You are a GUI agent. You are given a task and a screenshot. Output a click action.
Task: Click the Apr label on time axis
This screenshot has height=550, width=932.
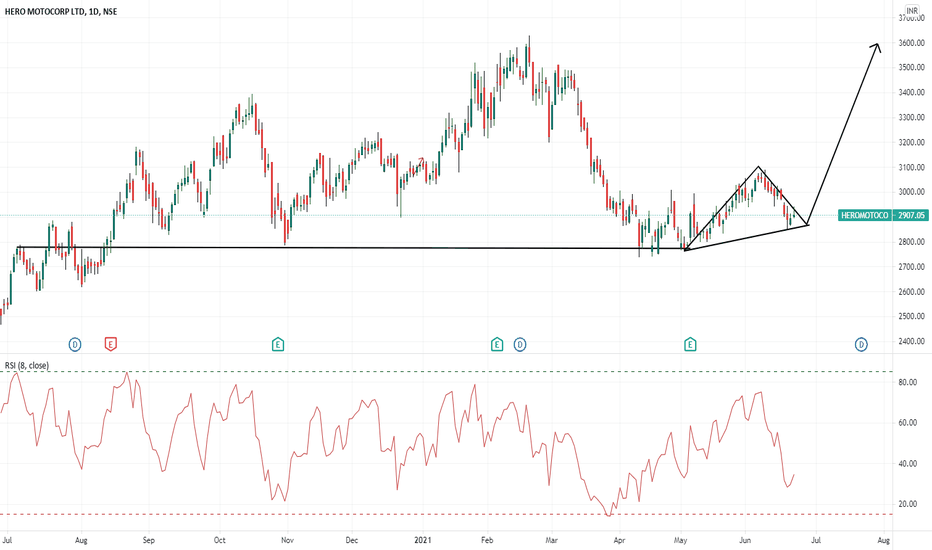pos(619,540)
